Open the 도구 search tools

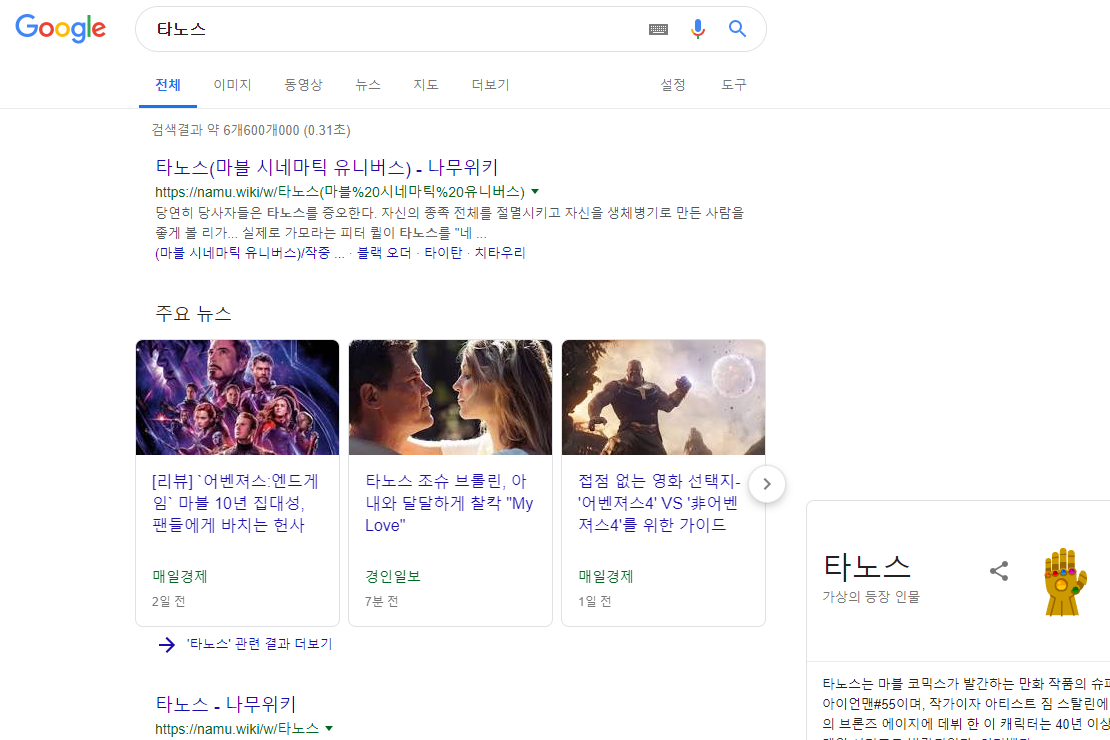tap(734, 85)
